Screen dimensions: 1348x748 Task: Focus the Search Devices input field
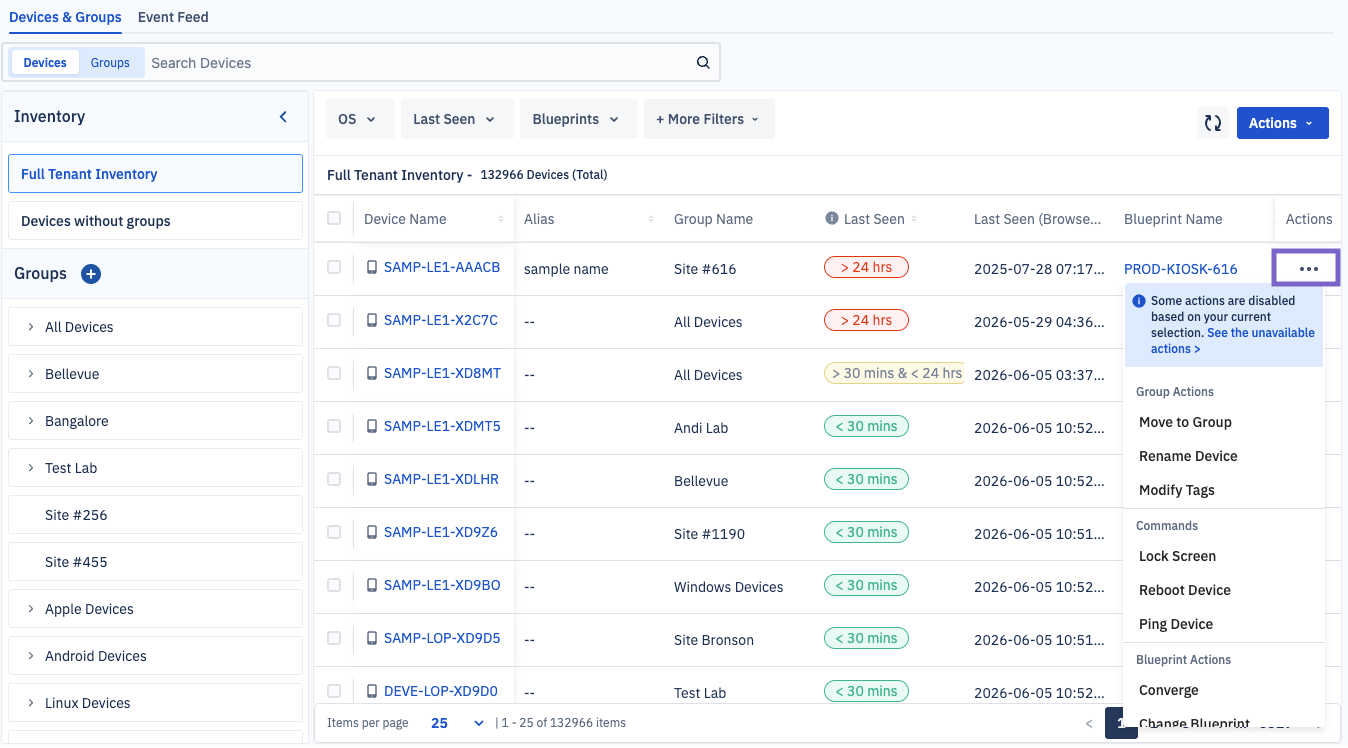[420, 63]
